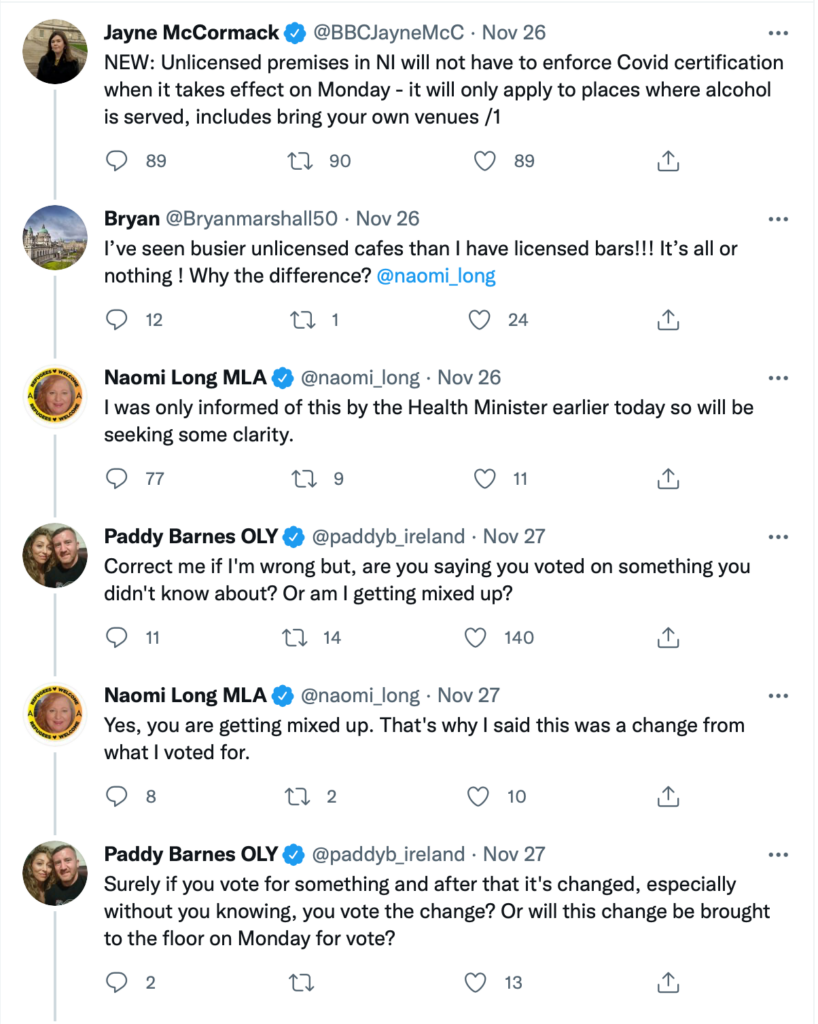The height and width of the screenshot is (1024, 818).
Task: Share Naomi Long's 'getting mixed up' tweet
Action: (668, 797)
